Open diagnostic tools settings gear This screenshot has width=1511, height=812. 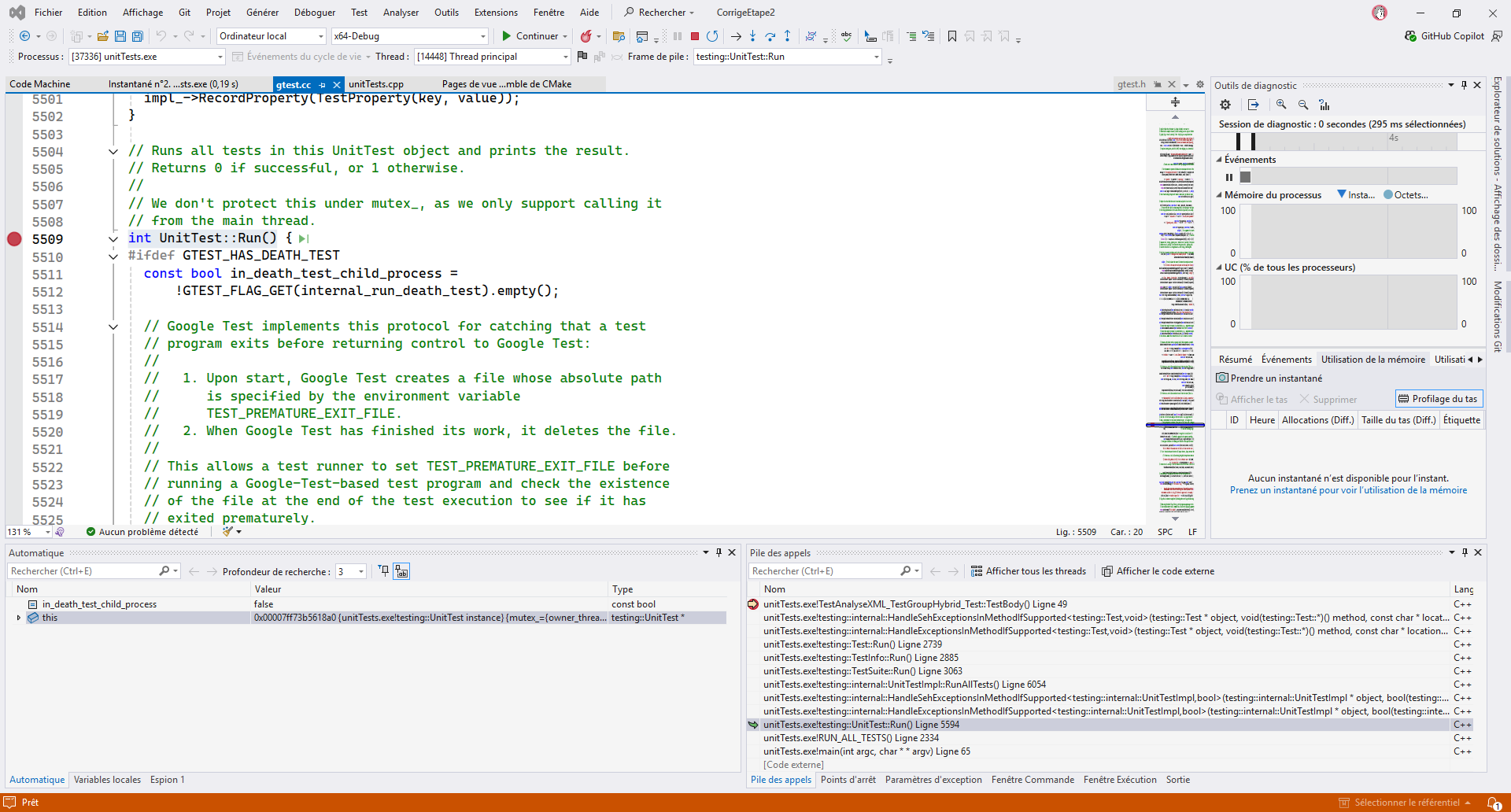1225,105
